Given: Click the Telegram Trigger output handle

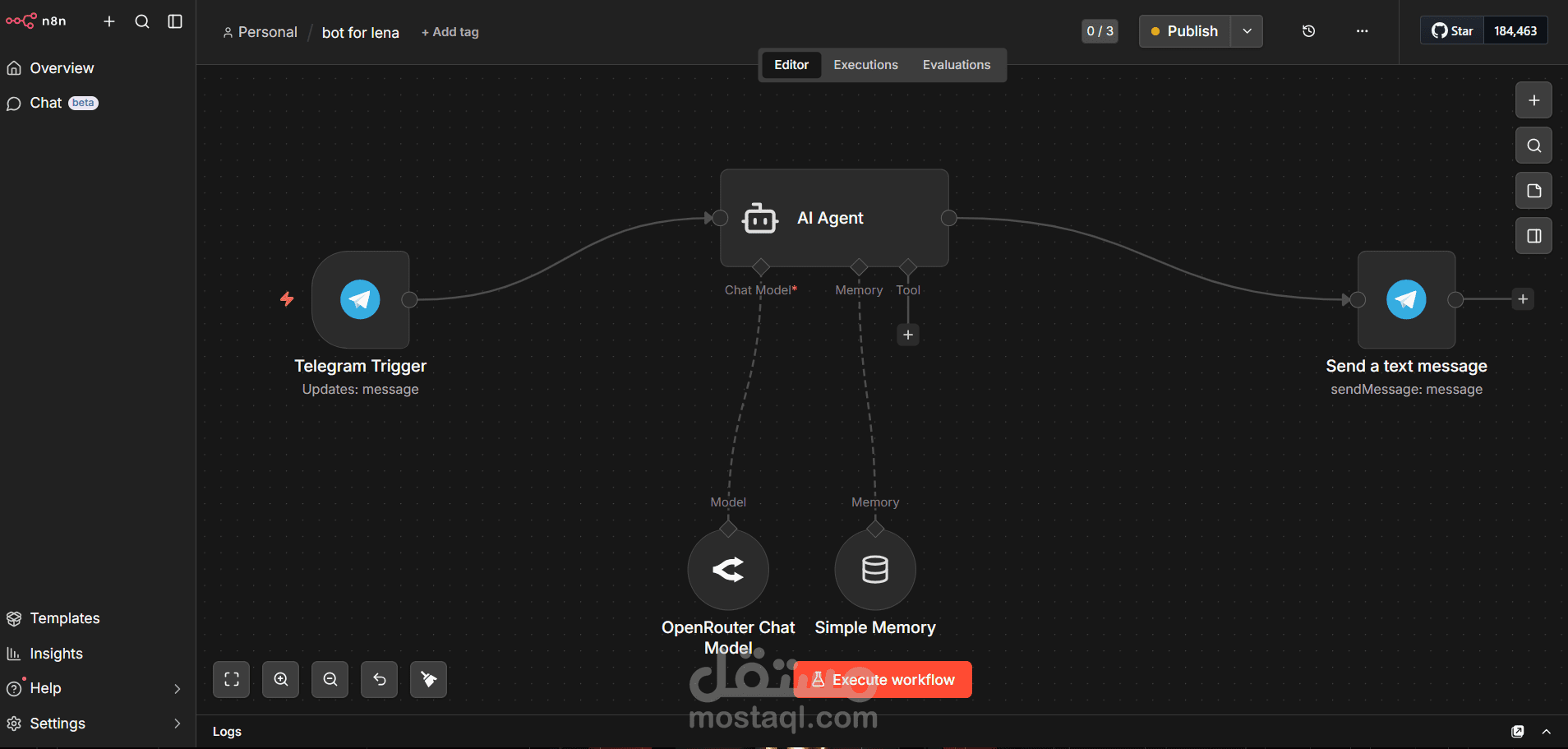Looking at the screenshot, I should click(x=409, y=299).
